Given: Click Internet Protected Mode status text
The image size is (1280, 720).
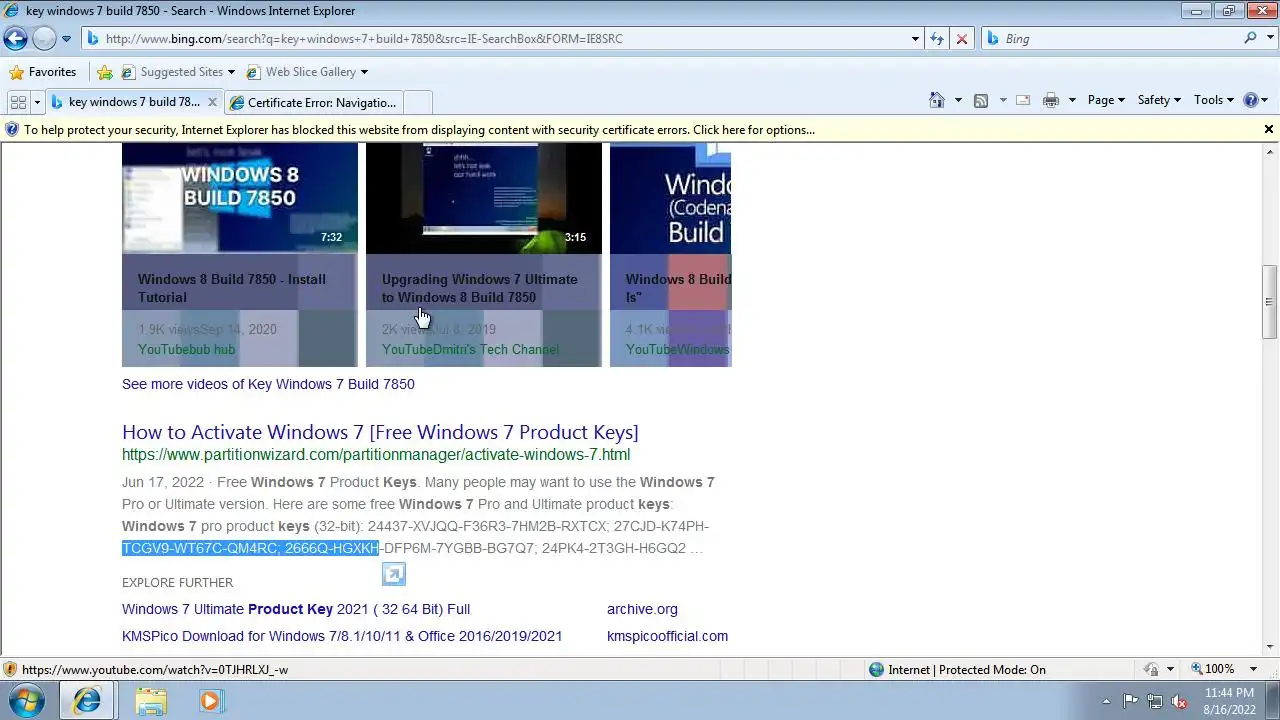Looking at the screenshot, I should (x=966, y=670).
